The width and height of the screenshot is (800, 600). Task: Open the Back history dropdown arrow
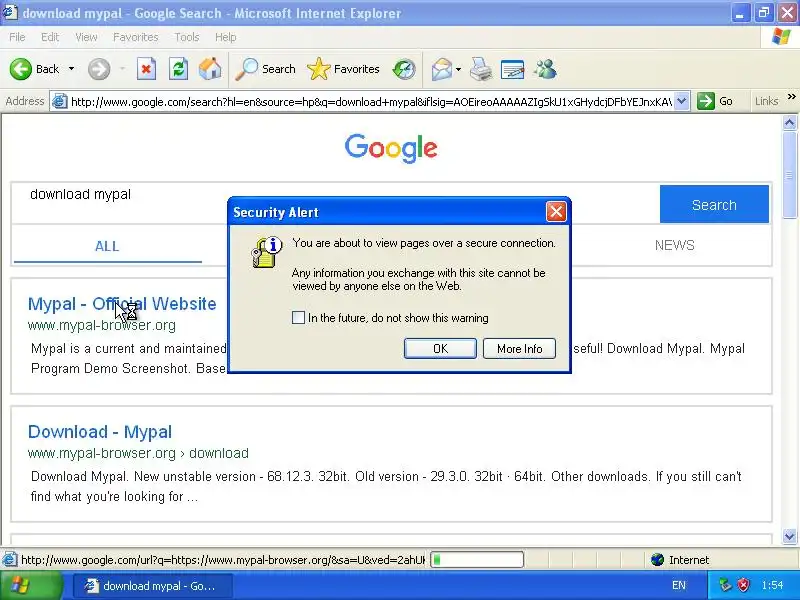pyautogui.click(x=71, y=69)
